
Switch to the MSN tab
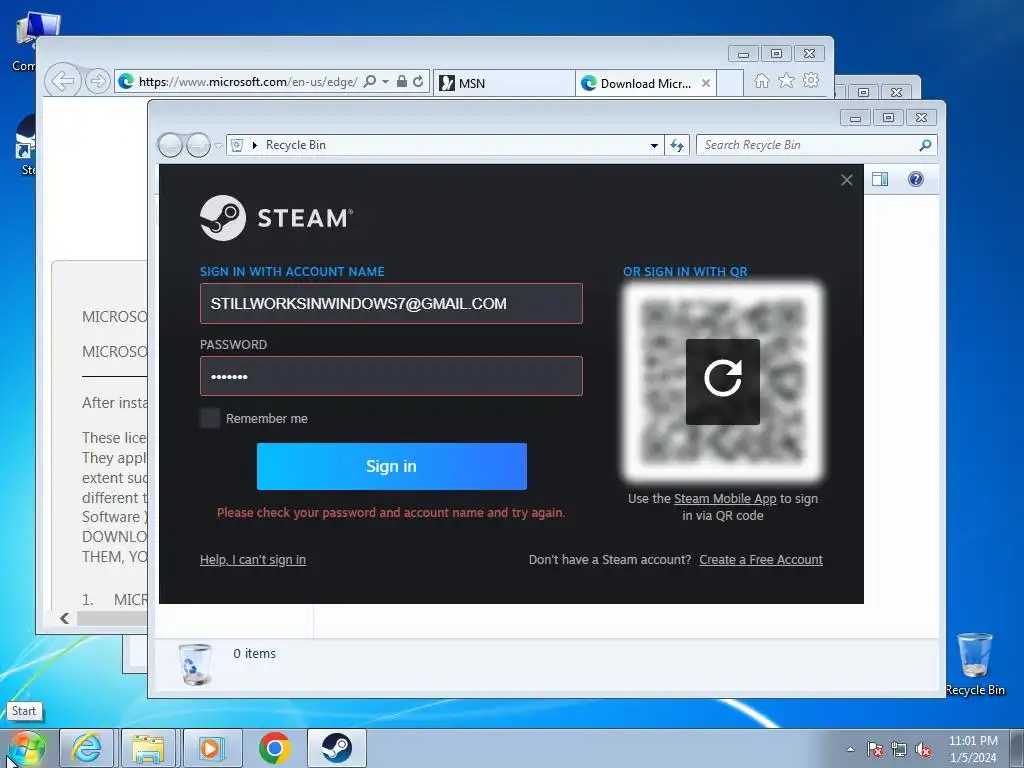coord(504,83)
